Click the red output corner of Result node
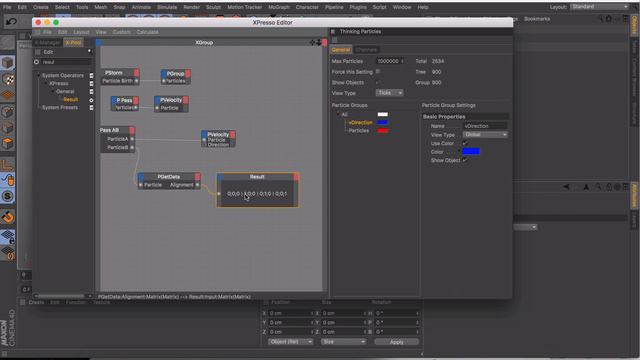 coord(296,177)
